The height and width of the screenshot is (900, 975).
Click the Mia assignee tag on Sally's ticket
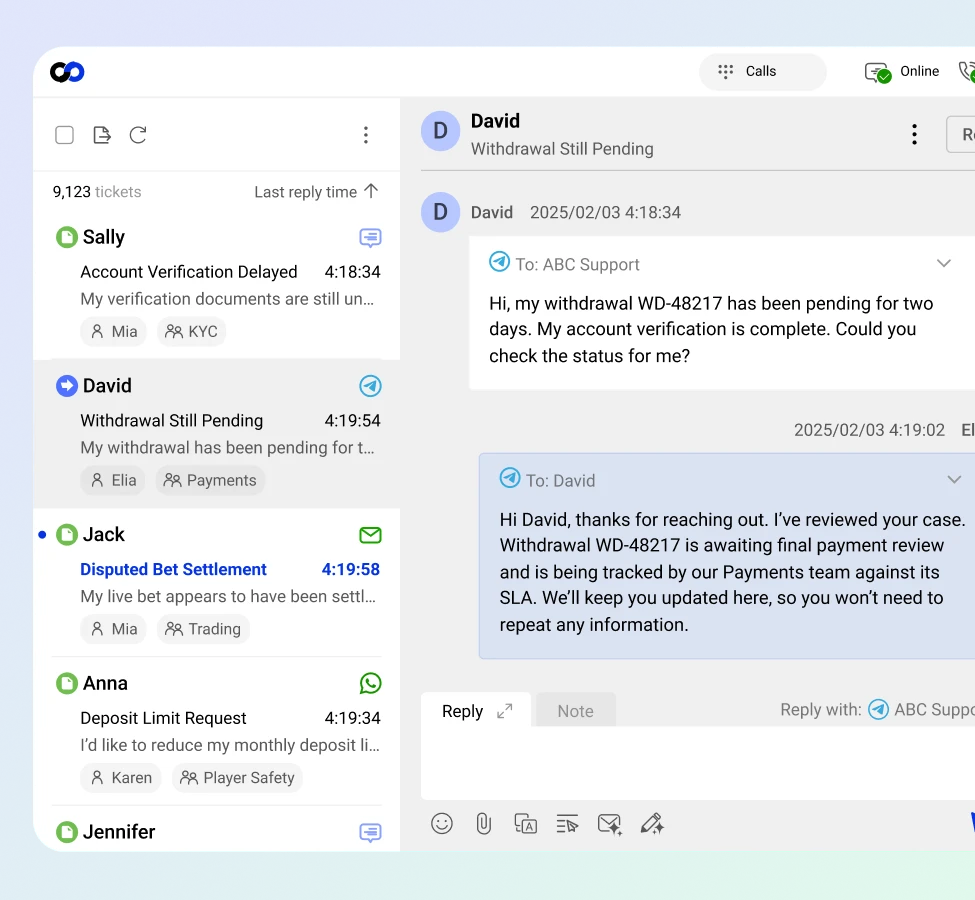pyautogui.click(x=114, y=332)
